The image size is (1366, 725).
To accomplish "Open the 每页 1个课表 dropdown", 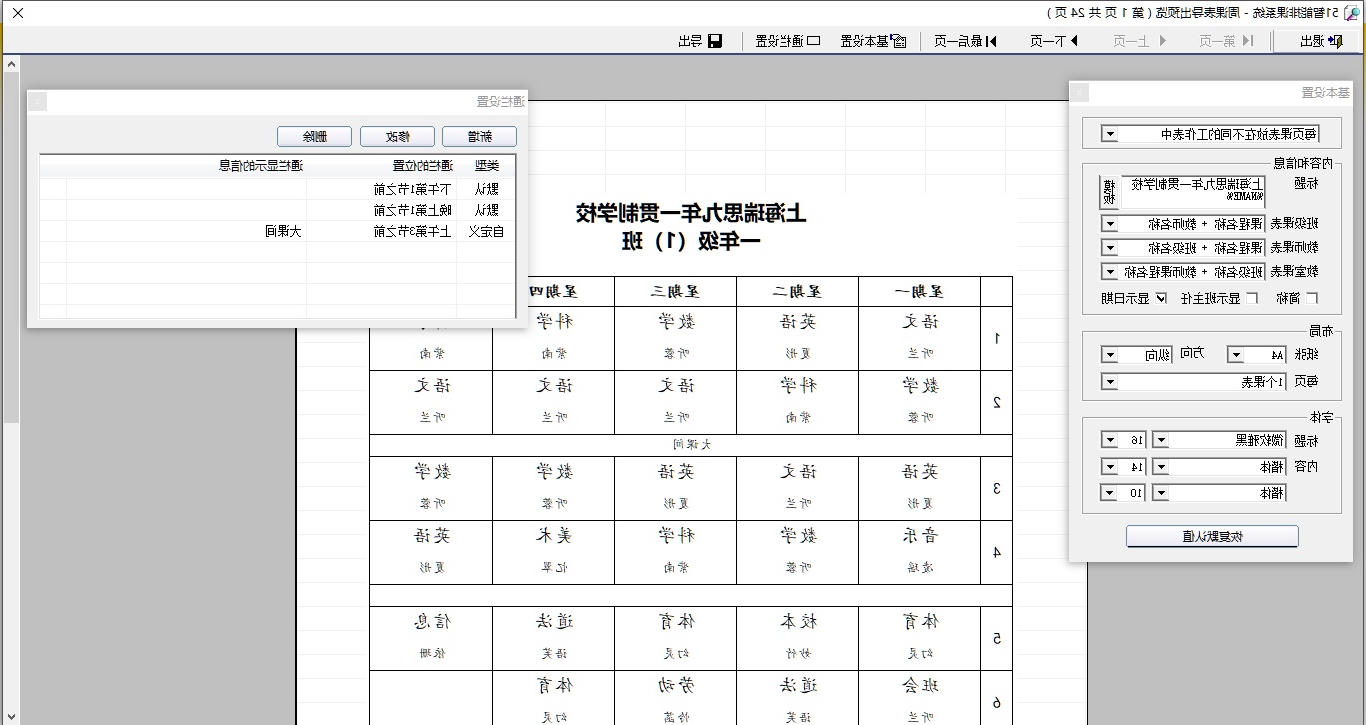I will (1110, 382).
